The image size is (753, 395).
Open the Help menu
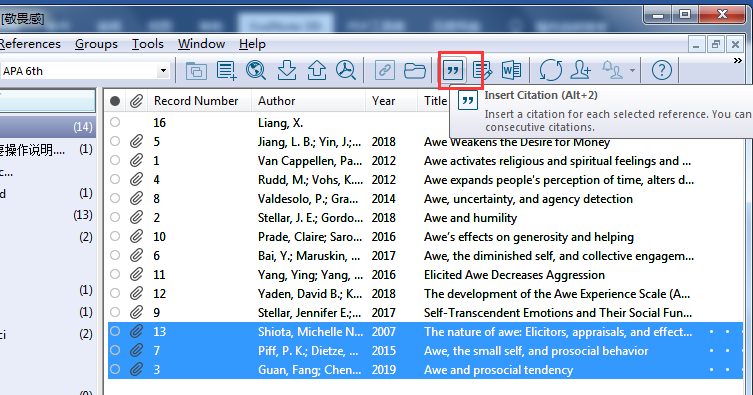[252, 44]
